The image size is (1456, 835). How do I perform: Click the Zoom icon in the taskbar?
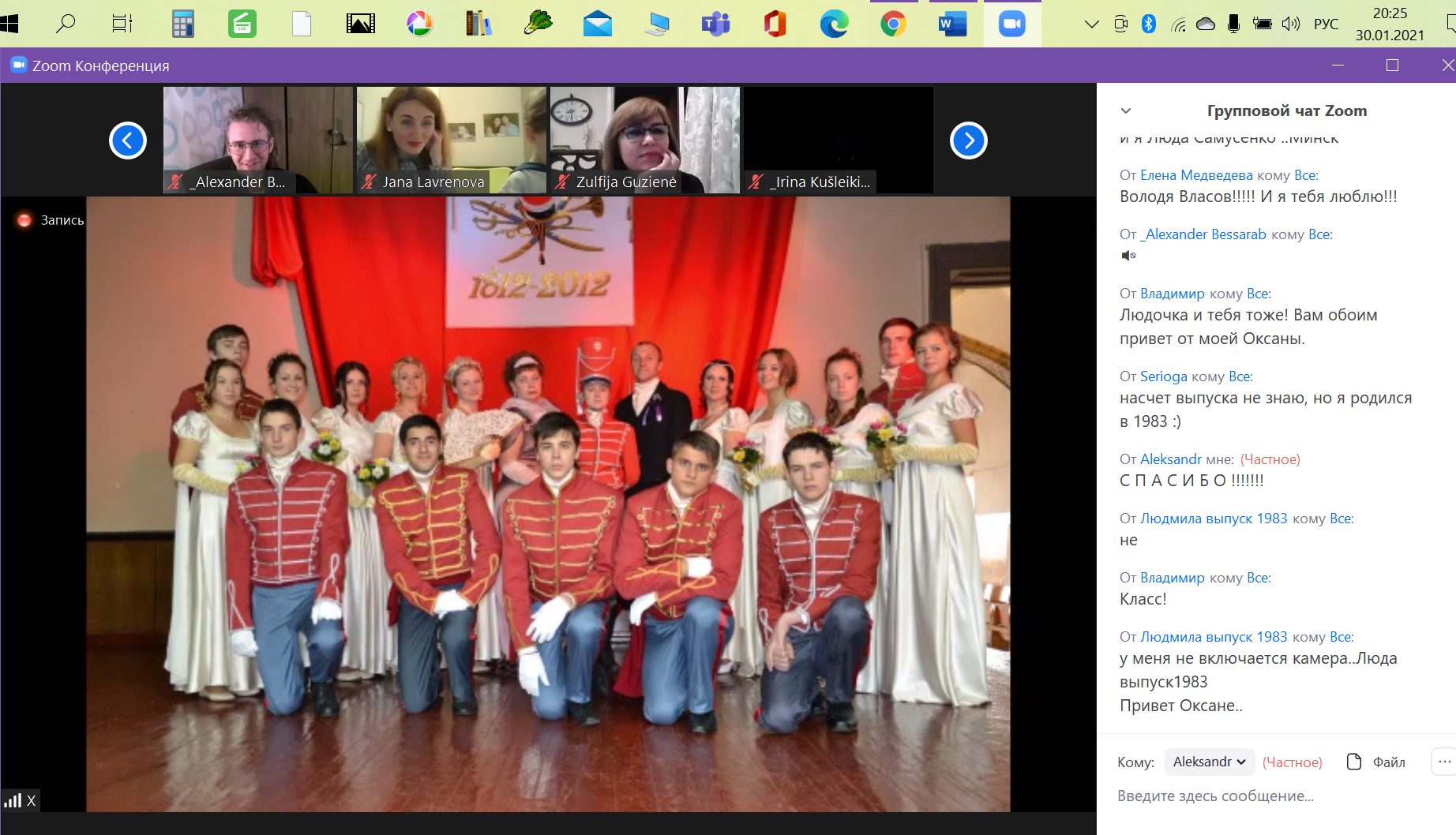(1011, 24)
